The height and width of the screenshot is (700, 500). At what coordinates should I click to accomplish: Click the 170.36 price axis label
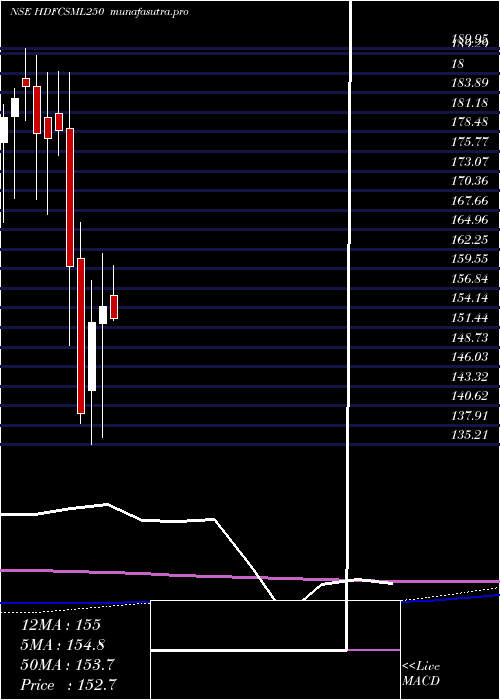470,181
